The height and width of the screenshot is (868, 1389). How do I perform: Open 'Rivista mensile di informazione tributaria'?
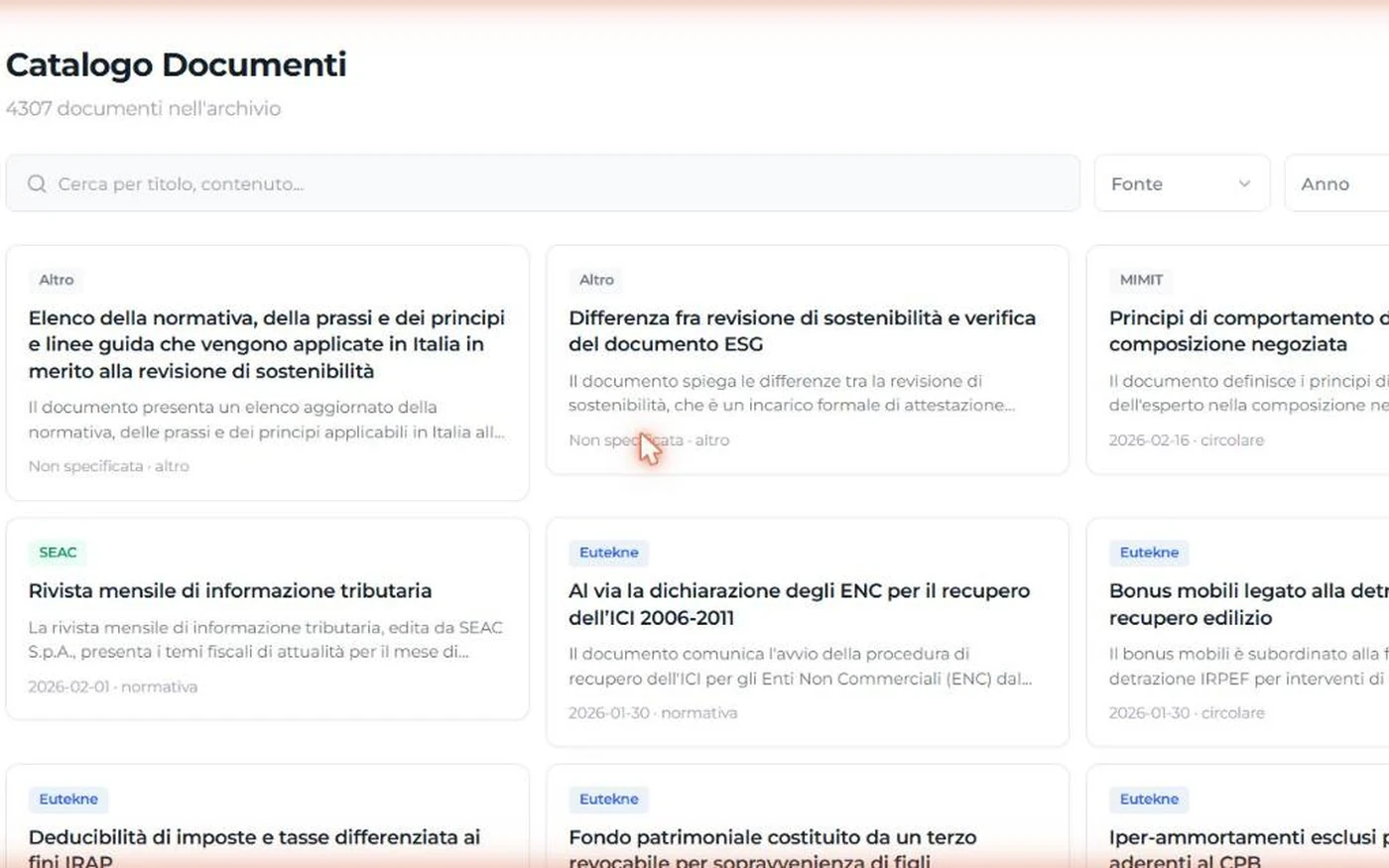tap(267, 619)
